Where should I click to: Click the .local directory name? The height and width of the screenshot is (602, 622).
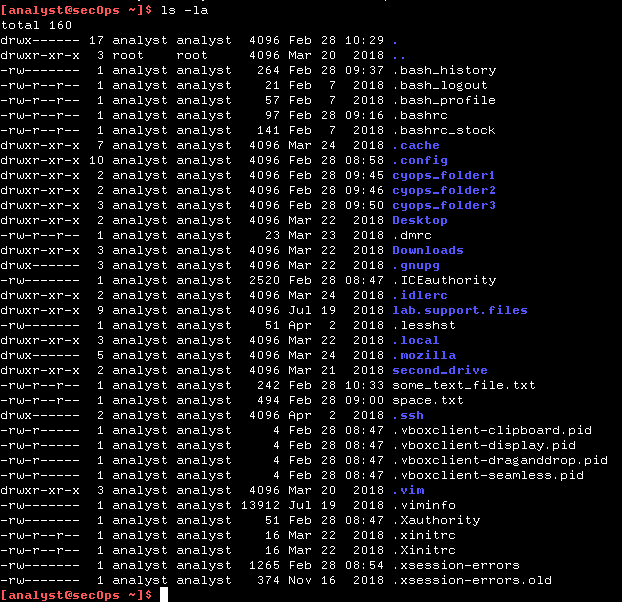416,340
